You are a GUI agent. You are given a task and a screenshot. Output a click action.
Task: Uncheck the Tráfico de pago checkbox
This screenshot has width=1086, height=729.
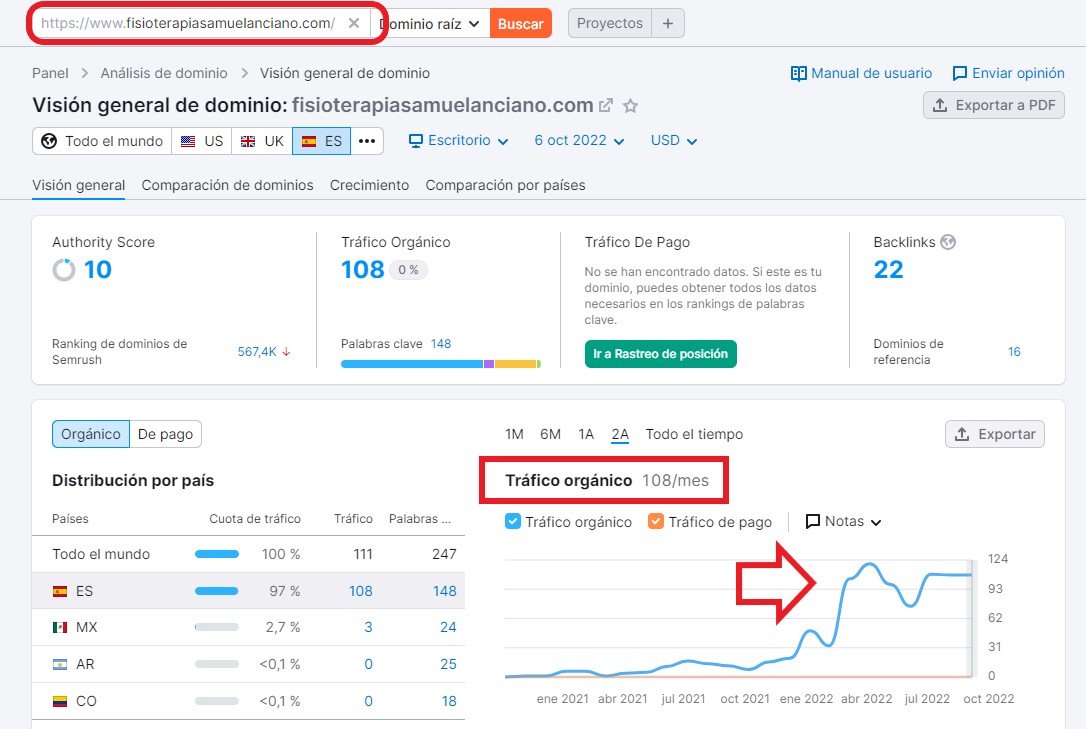point(656,522)
